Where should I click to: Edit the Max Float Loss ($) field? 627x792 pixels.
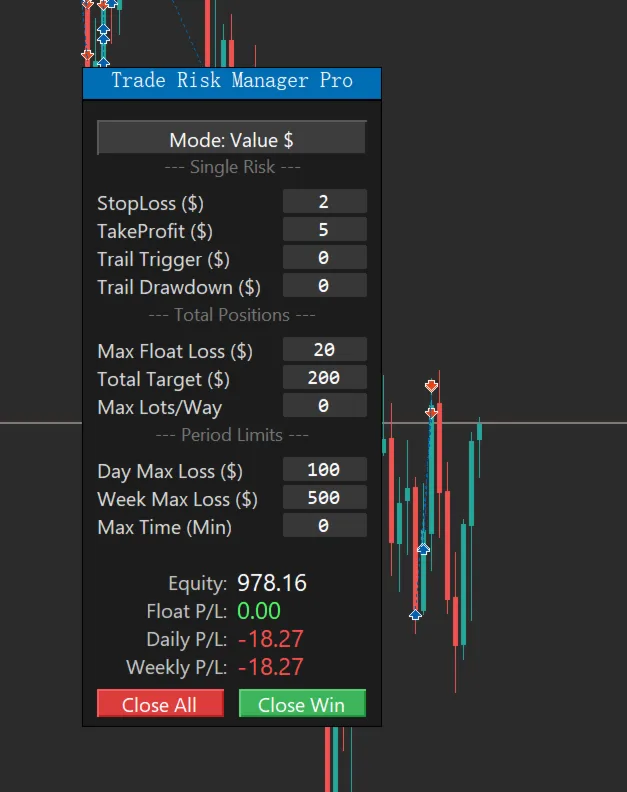324,349
